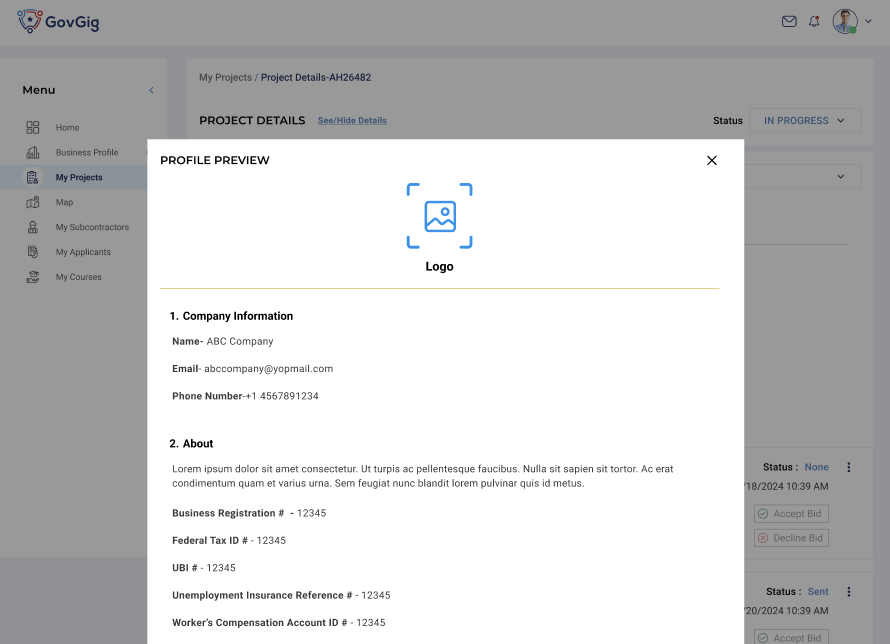Click the My Subcontractors icon
890x644 pixels.
pos(33,228)
